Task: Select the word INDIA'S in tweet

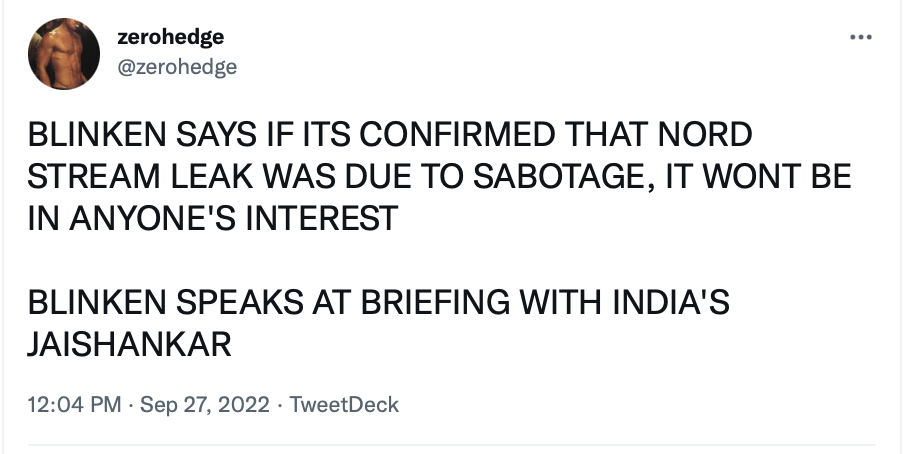Action: [x=671, y=303]
